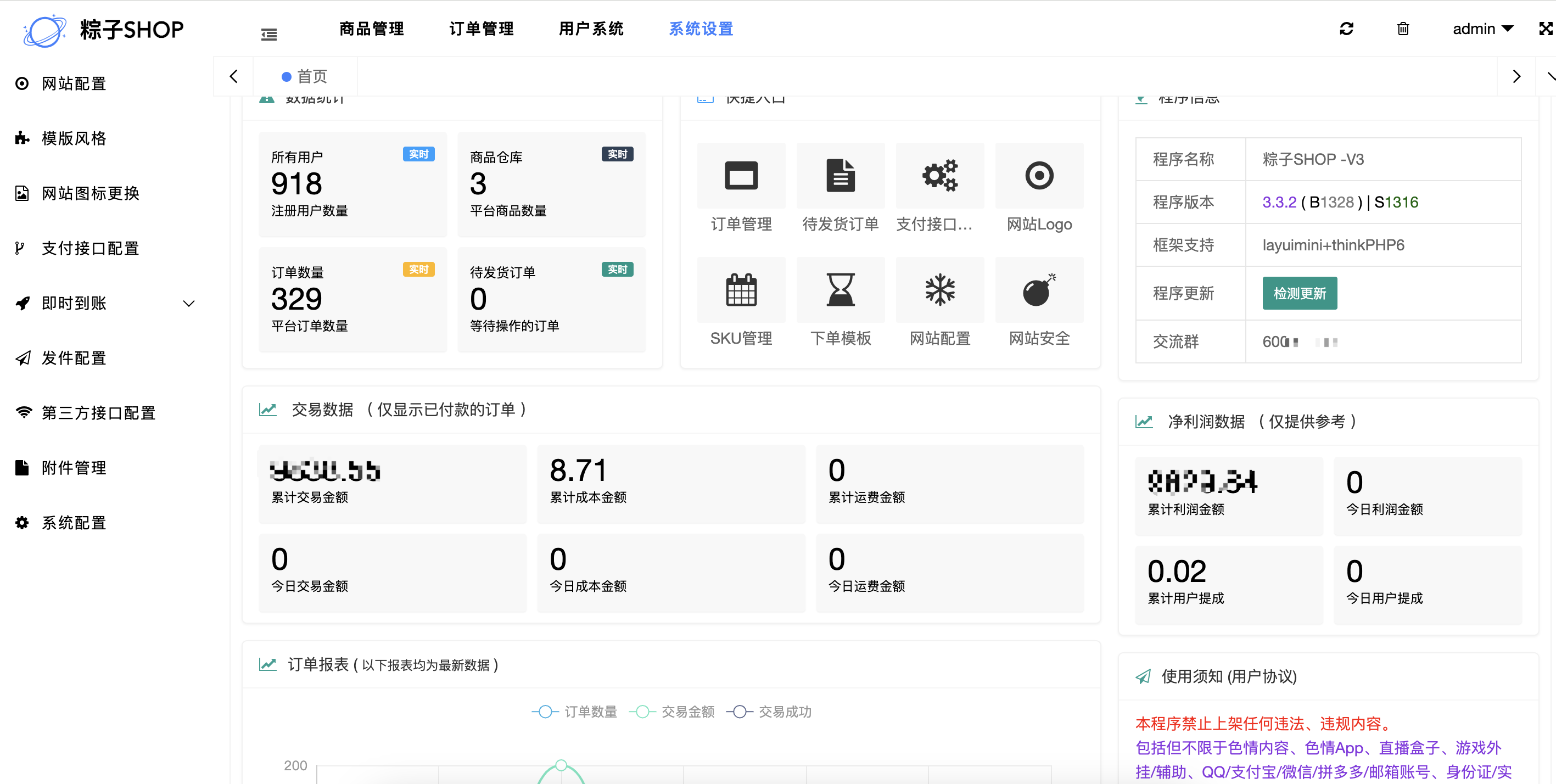Click the 商品仓库 statistics card
The image size is (1556, 784).
pos(551,184)
